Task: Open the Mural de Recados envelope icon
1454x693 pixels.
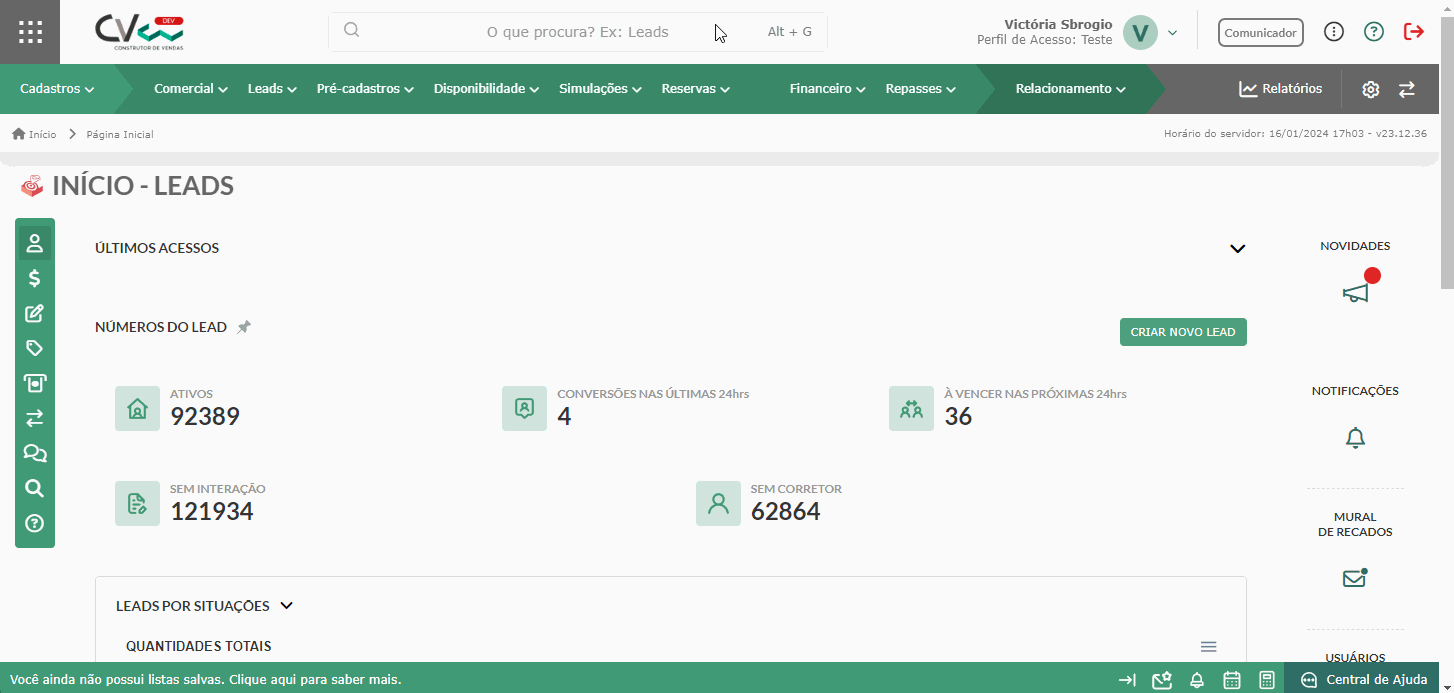Action: pyautogui.click(x=1354, y=578)
